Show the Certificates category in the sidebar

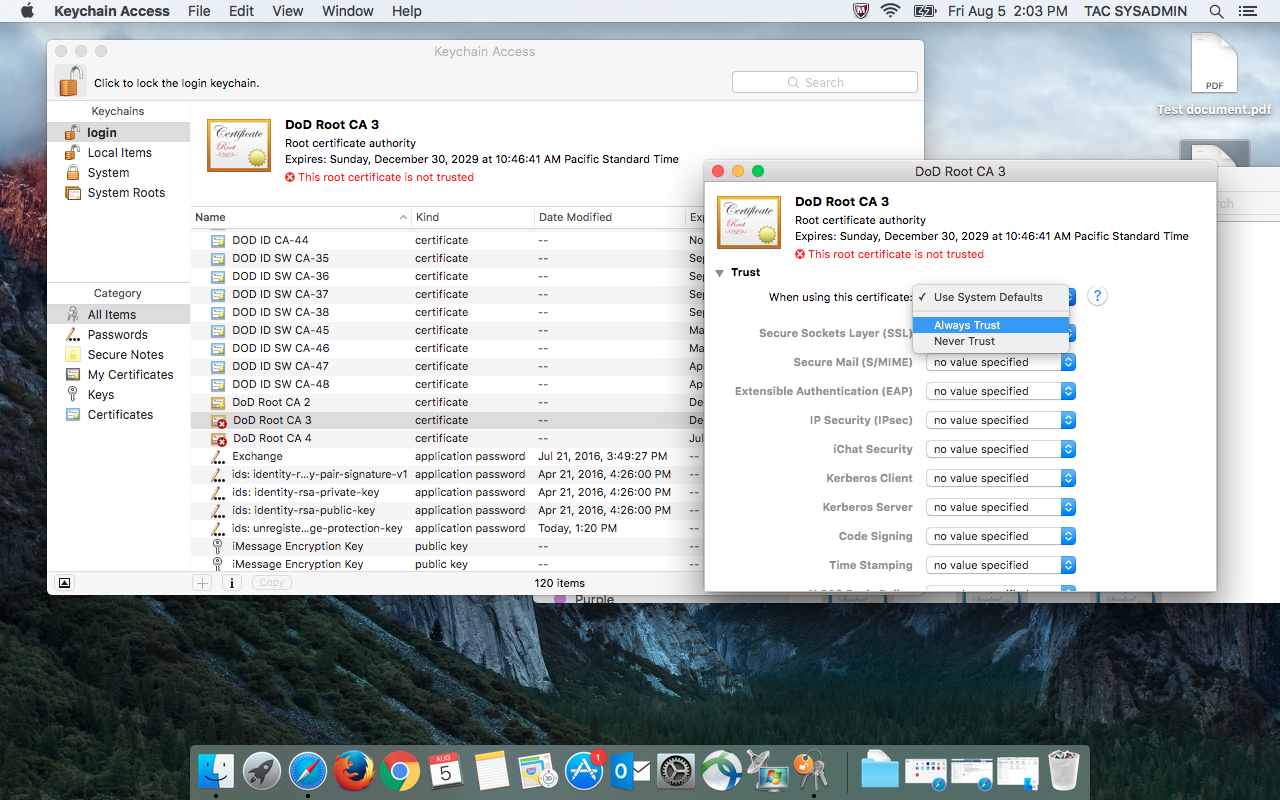pos(118,414)
